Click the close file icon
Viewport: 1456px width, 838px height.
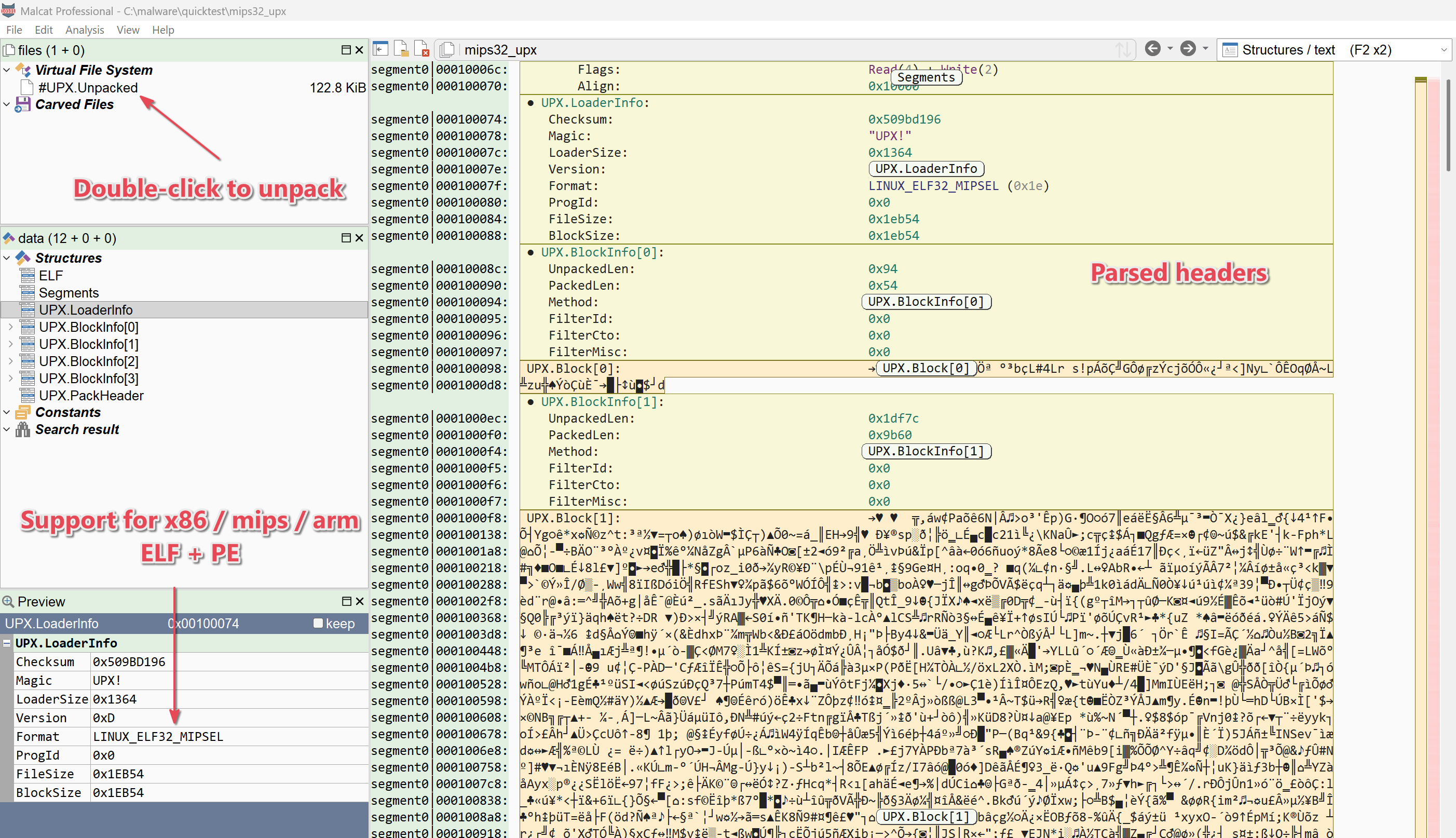click(421, 49)
